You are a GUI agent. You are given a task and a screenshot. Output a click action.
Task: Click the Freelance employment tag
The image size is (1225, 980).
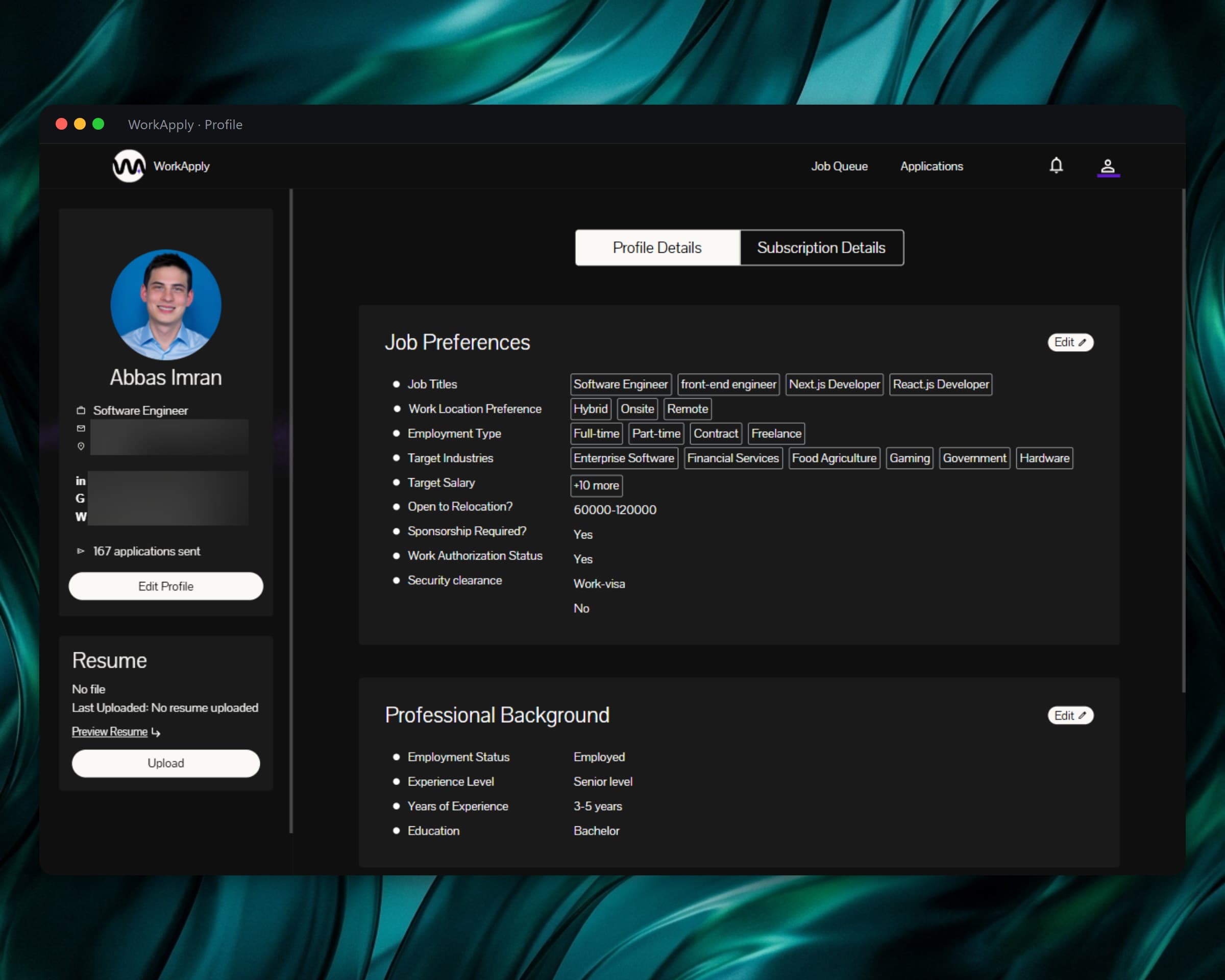(776, 433)
